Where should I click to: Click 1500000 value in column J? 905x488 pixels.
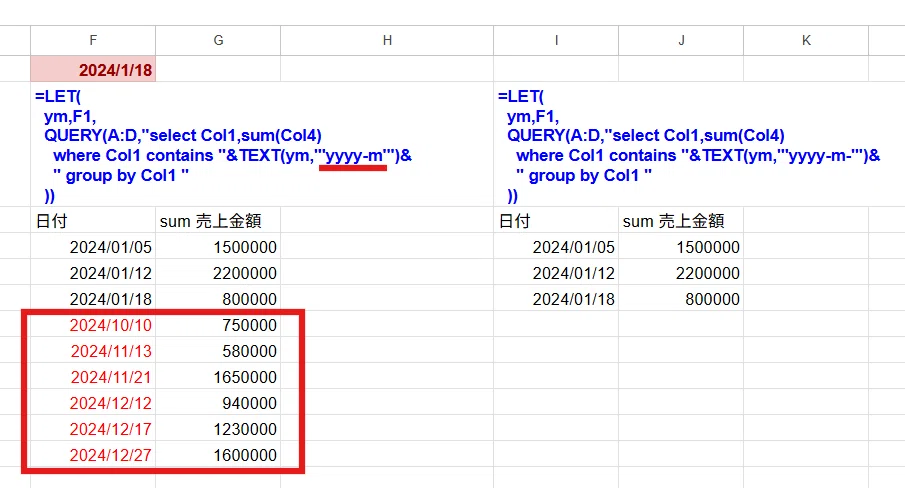[681, 247]
